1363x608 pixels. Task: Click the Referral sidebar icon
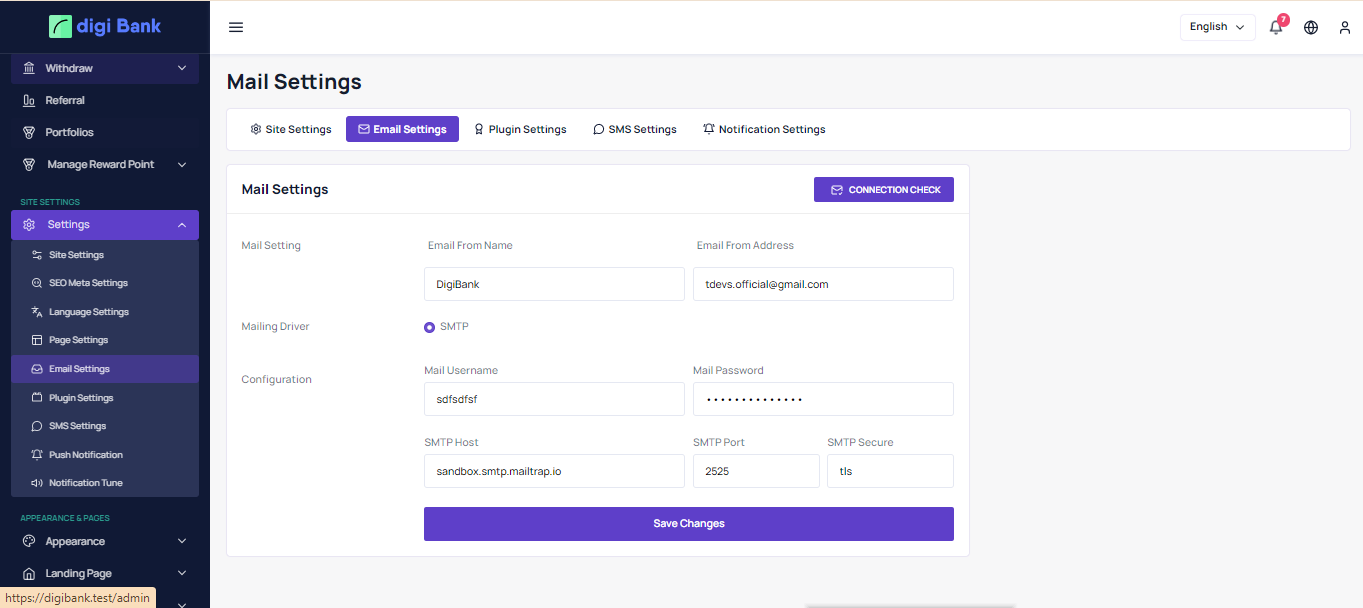(x=29, y=101)
